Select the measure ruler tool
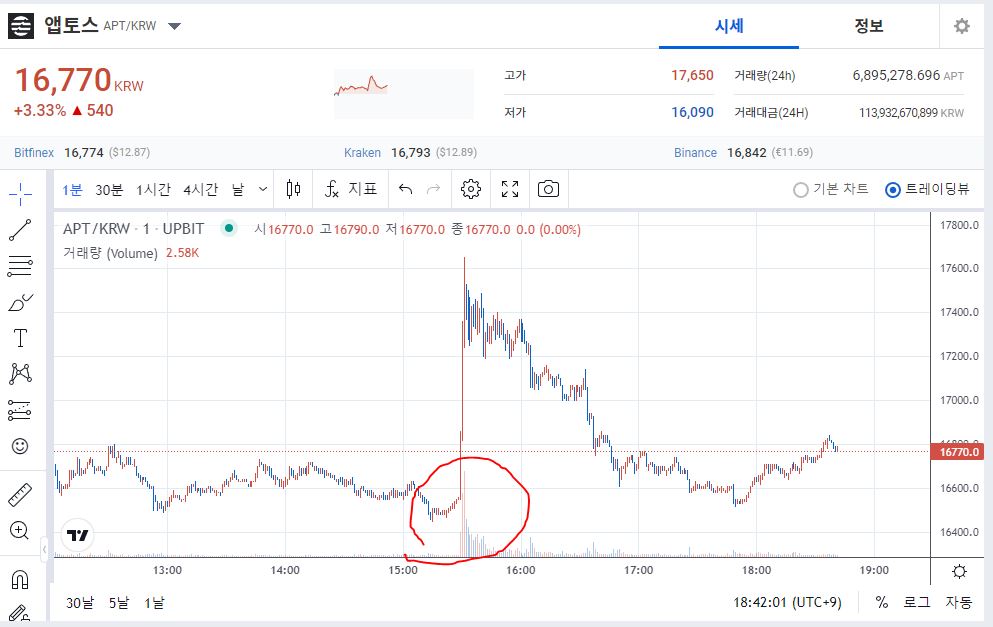This screenshot has height=627, width=993. (x=21, y=493)
